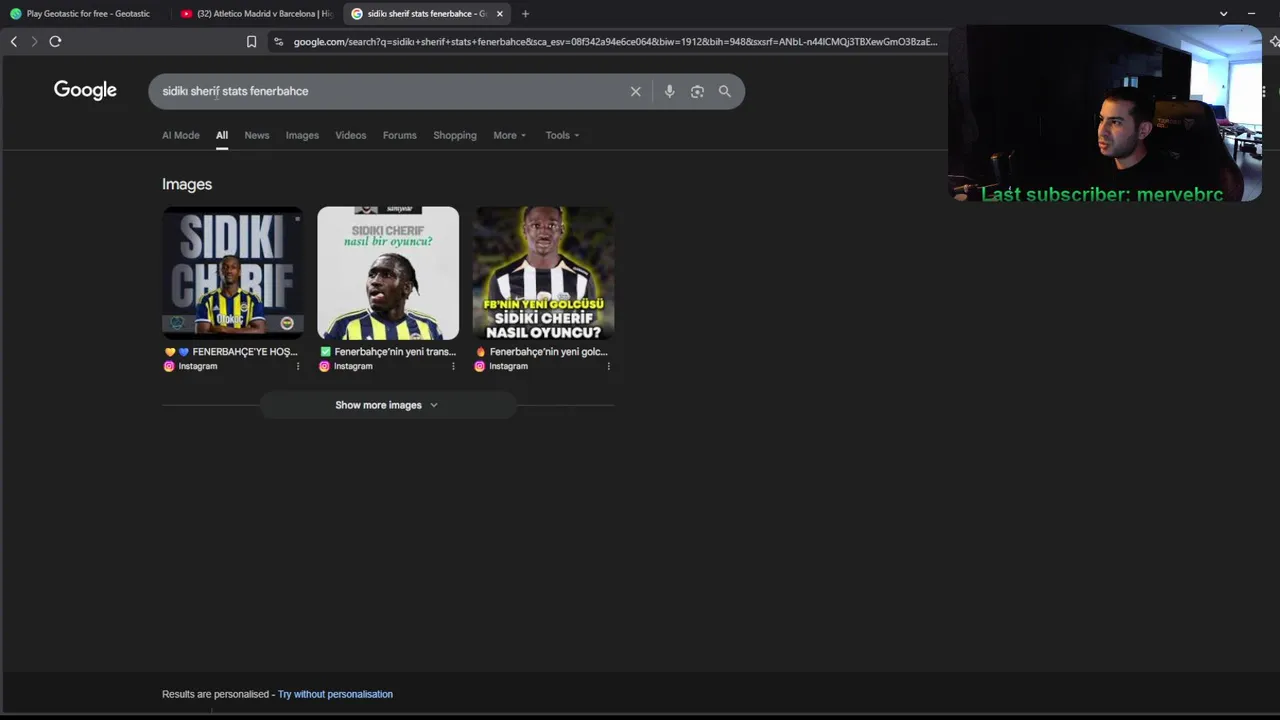Image resolution: width=1280 pixels, height=720 pixels.
Task: Open the nasıl bir oyuncu image thumbnail
Action: click(388, 273)
